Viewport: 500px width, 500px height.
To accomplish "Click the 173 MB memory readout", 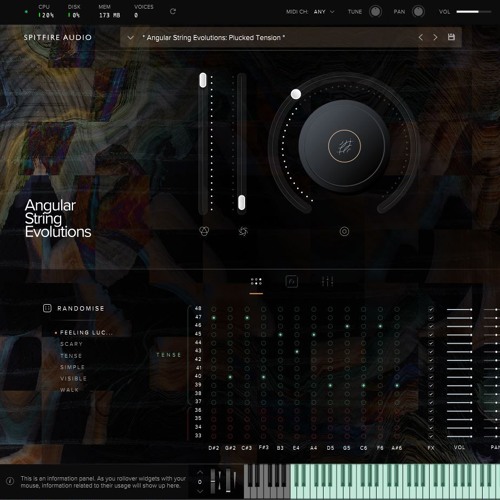I will click(x=109, y=15).
